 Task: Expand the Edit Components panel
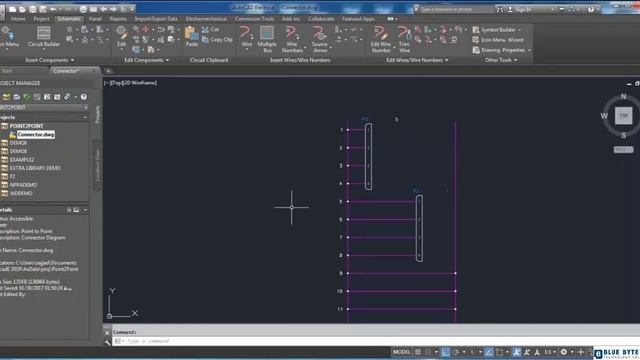[x=146, y=60]
